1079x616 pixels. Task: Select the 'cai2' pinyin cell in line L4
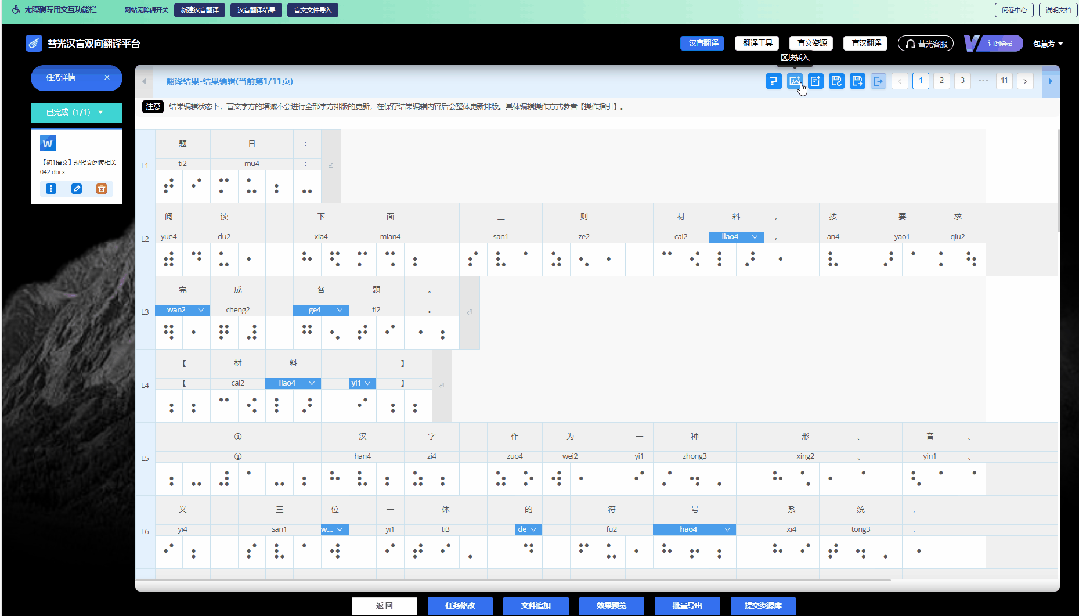pyautogui.click(x=238, y=383)
